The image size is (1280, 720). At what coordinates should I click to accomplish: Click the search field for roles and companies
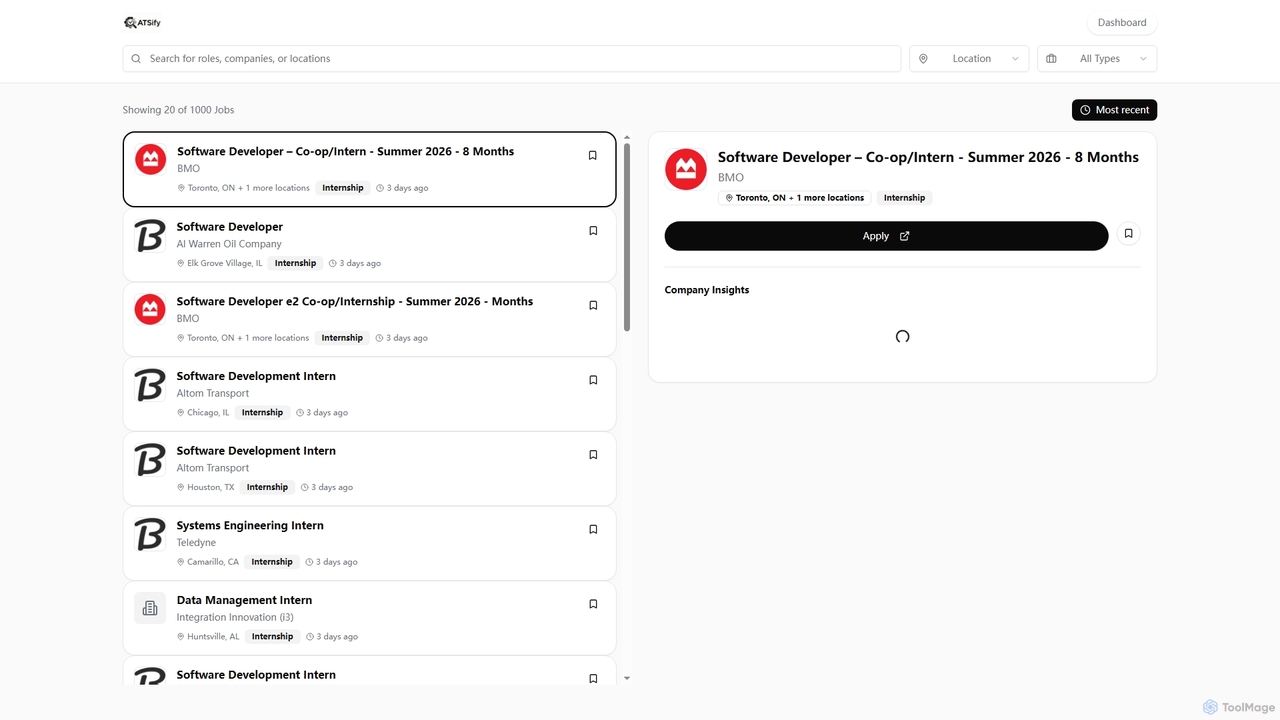[512, 58]
